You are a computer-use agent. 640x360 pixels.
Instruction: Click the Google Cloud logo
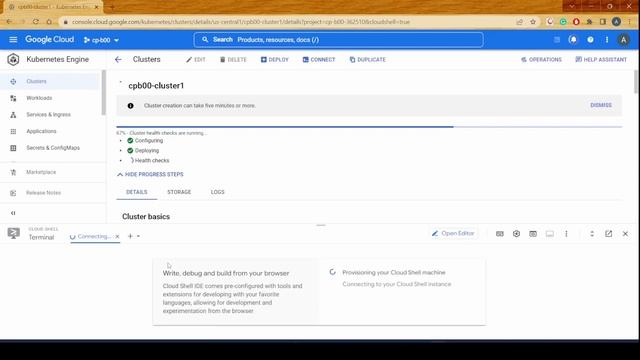click(x=50, y=40)
